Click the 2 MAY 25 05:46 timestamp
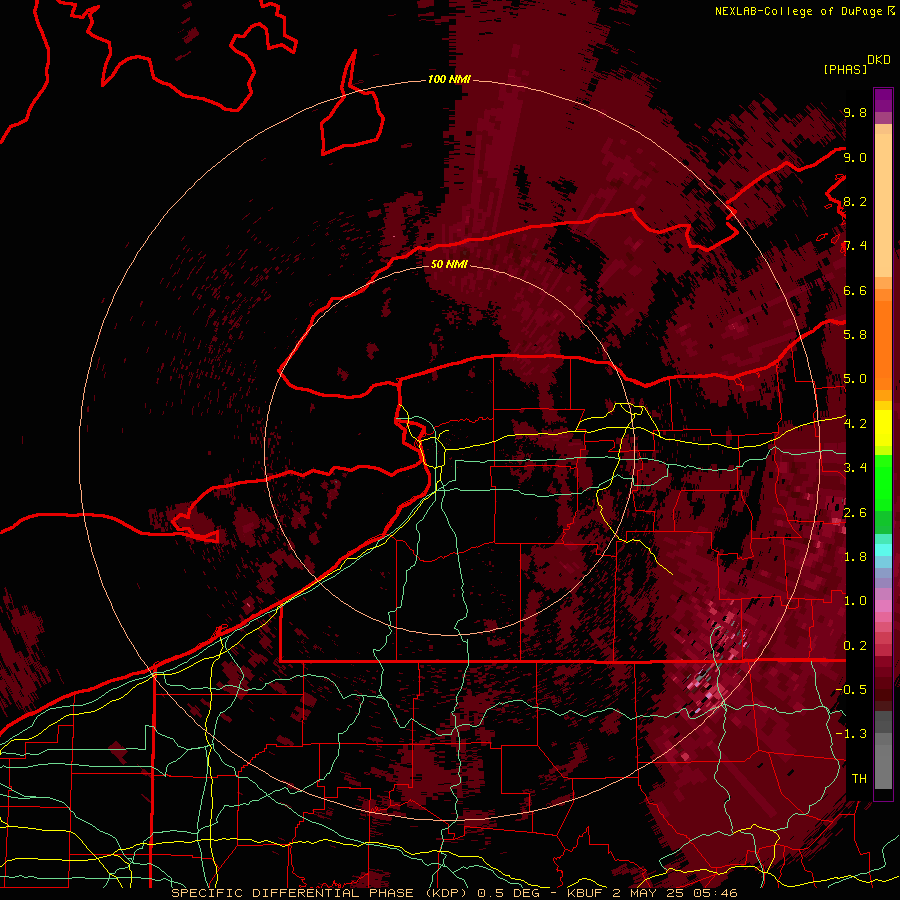The width and height of the screenshot is (900, 900). click(675, 893)
